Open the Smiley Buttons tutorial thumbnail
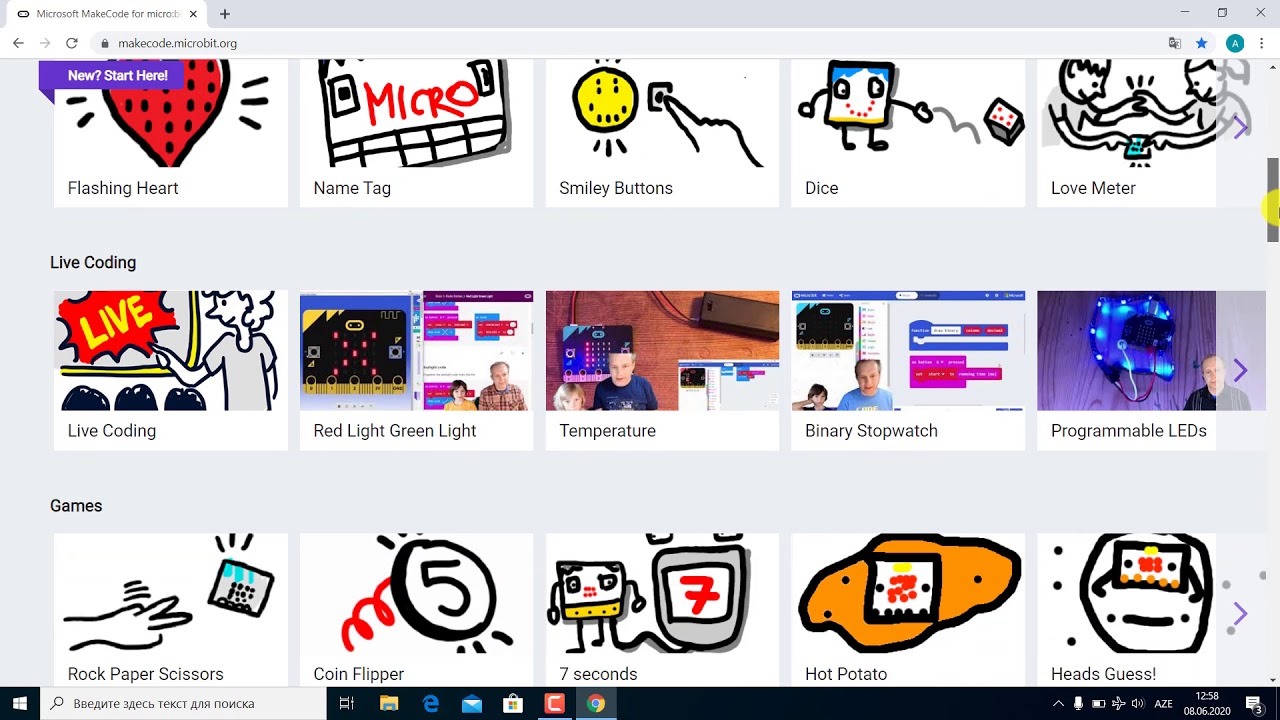 click(662, 113)
